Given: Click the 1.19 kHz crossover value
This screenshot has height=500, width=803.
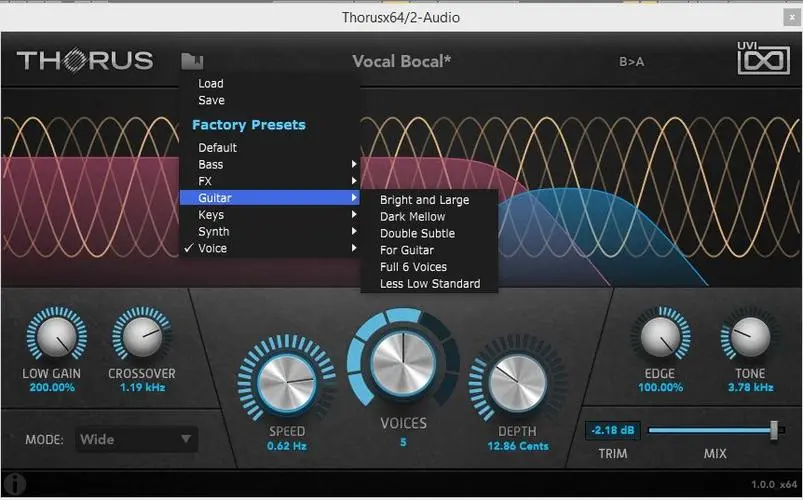Looking at the screenshot, I should (142, 388).
